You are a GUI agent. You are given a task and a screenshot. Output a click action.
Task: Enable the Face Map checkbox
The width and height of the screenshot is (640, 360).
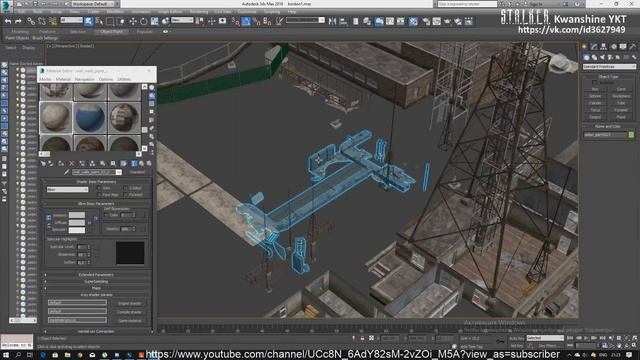coord(99,195)
